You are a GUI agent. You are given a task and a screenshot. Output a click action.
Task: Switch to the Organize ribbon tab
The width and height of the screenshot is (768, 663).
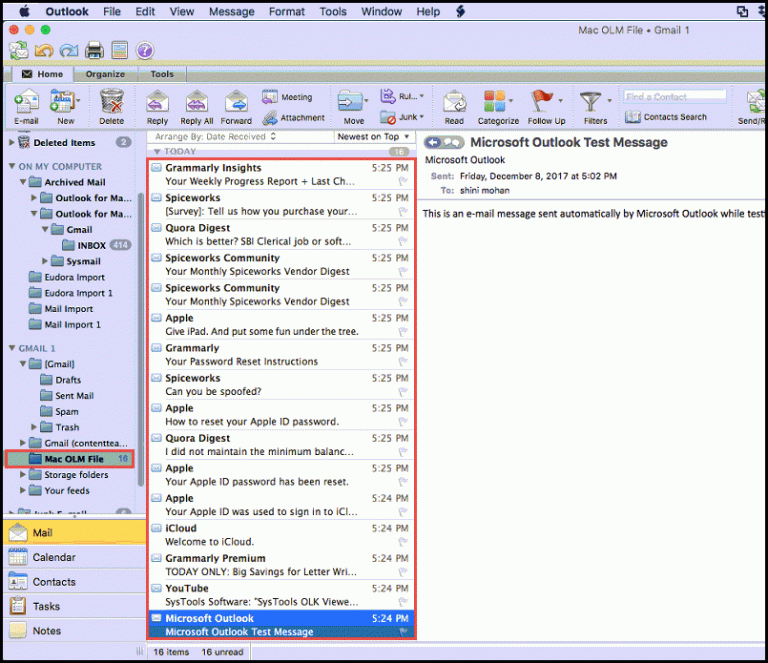click(105, 74)
